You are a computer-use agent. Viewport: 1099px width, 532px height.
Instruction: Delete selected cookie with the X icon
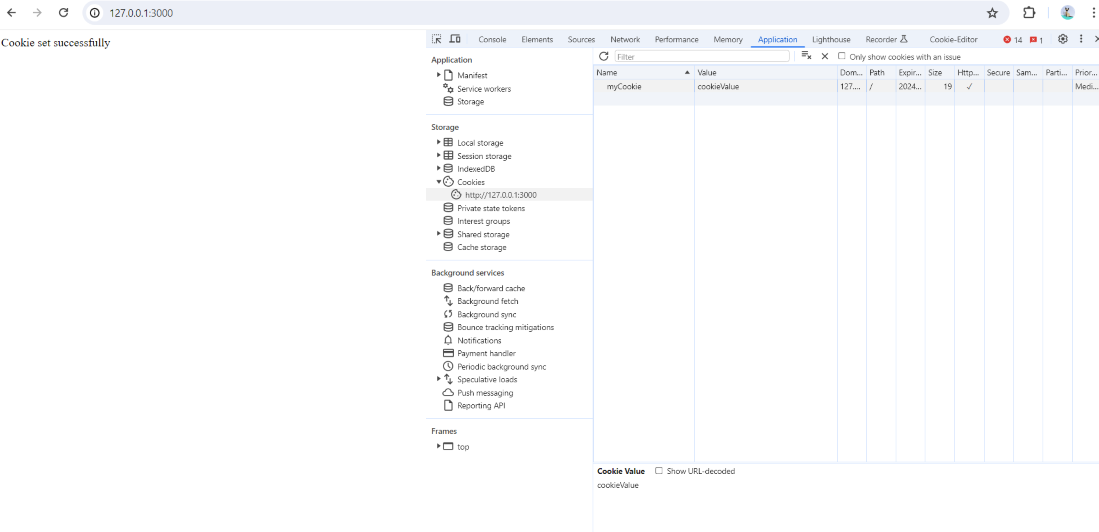click(x=825, y=56)
